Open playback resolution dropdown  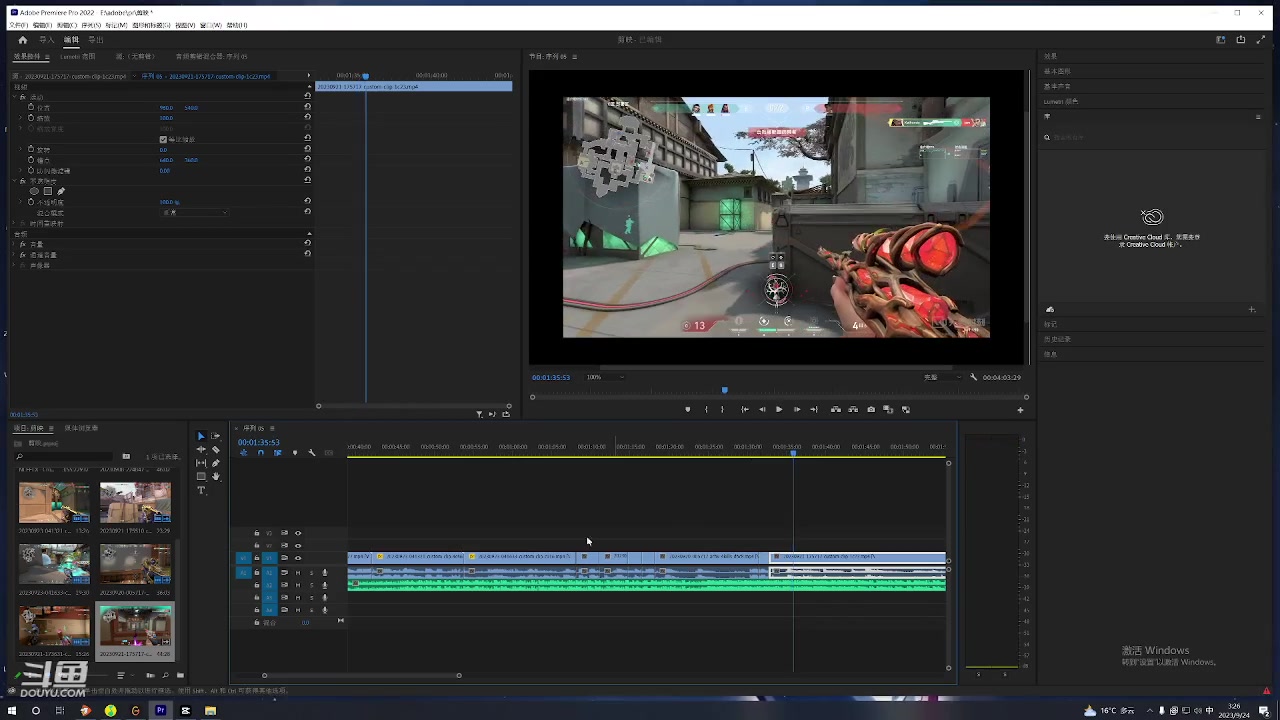[x=943, y=377]
